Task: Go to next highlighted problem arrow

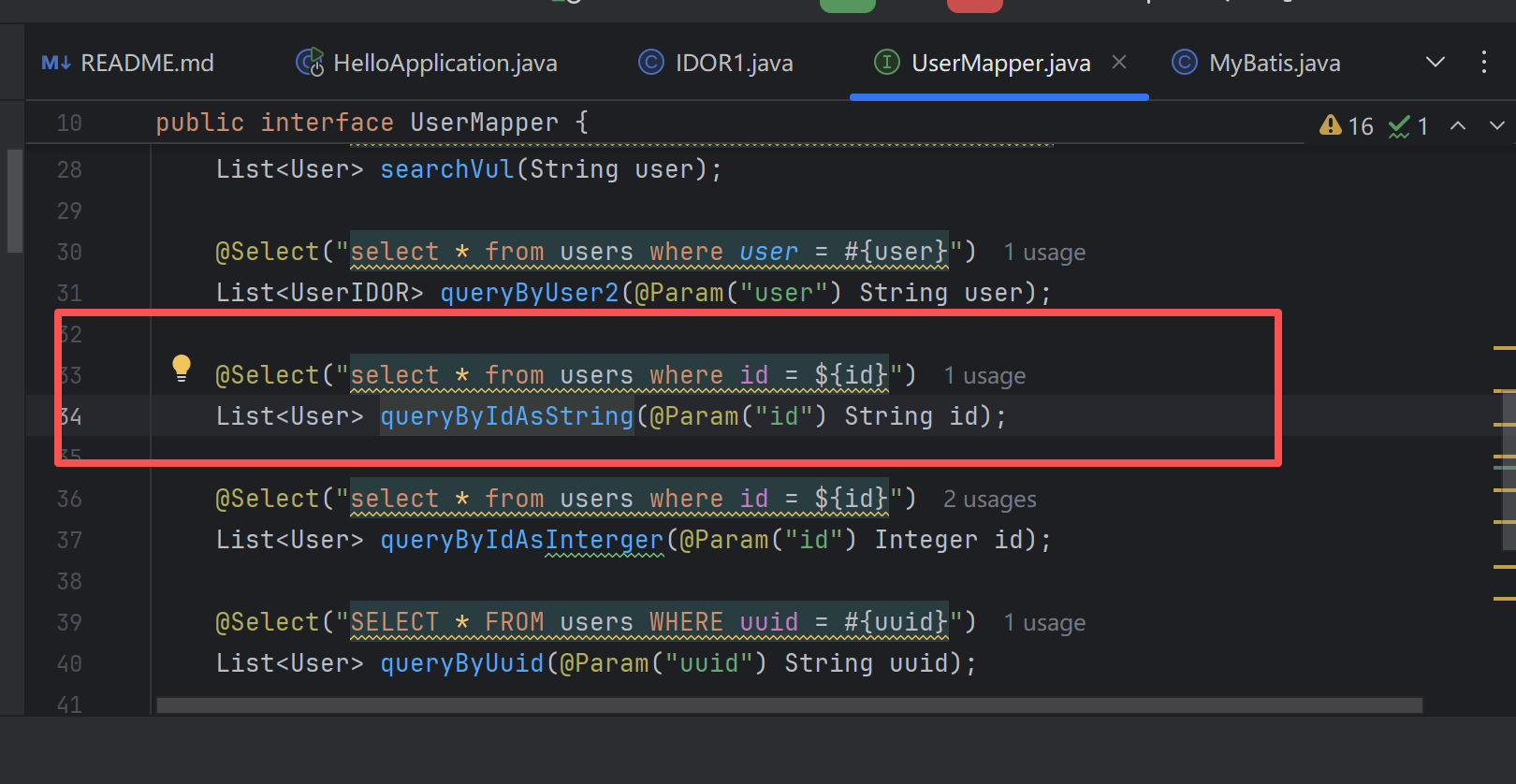Action: coord(1497,125)
